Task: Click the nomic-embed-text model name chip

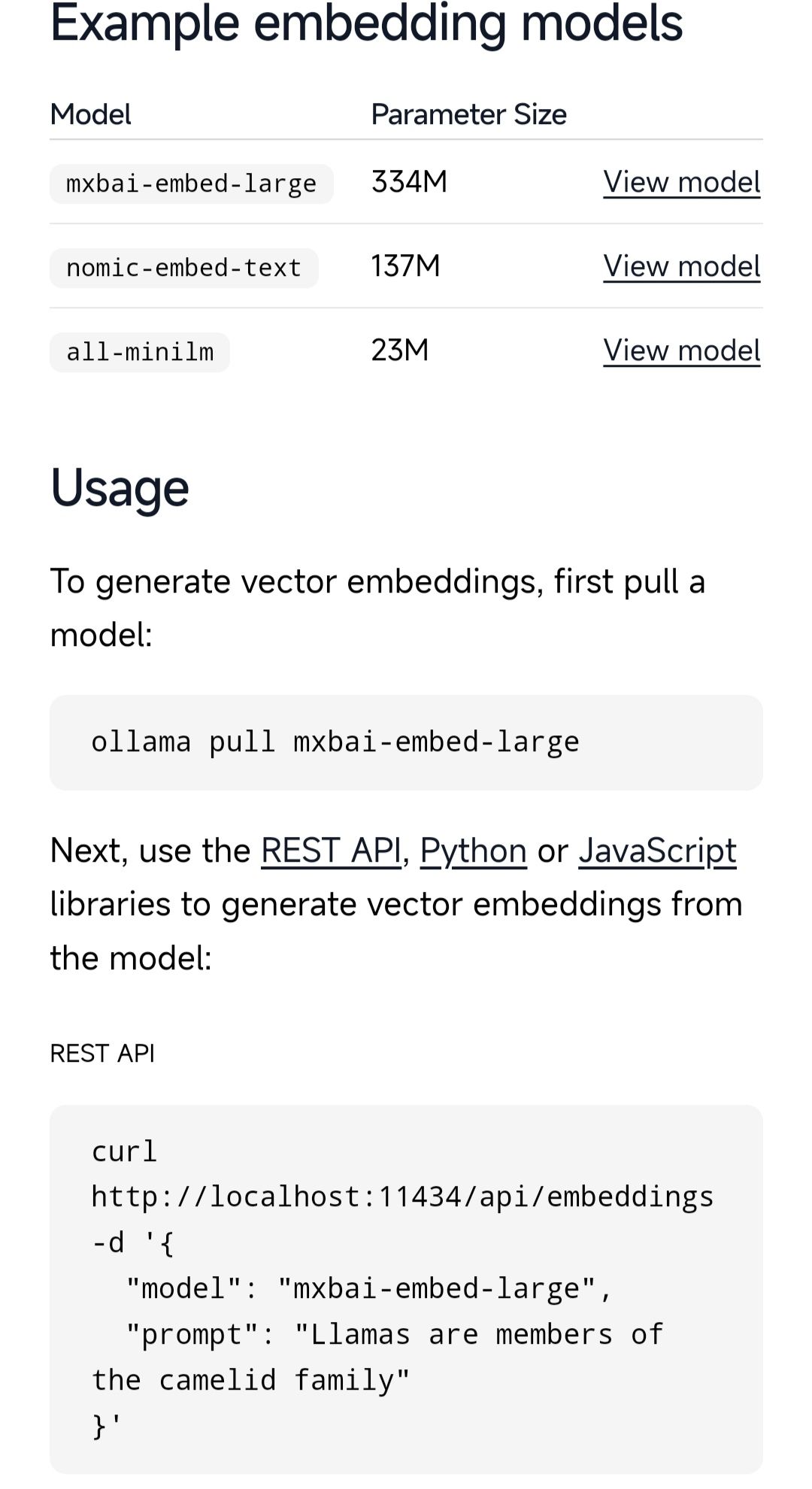Action: click(x=183, y=268)
